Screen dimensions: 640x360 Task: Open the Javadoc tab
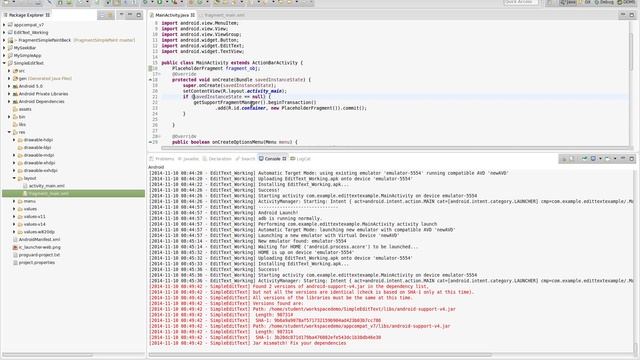[x=188, y=159]
